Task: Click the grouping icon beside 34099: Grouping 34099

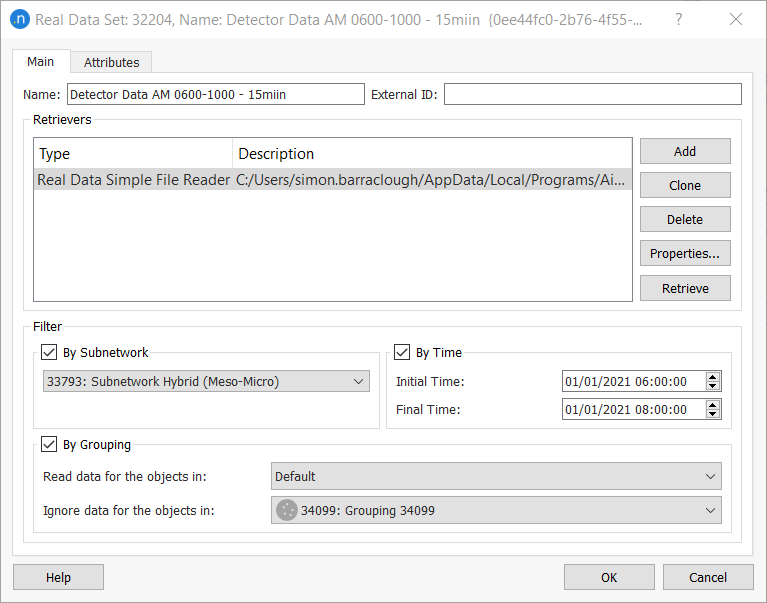Action: 287,510
